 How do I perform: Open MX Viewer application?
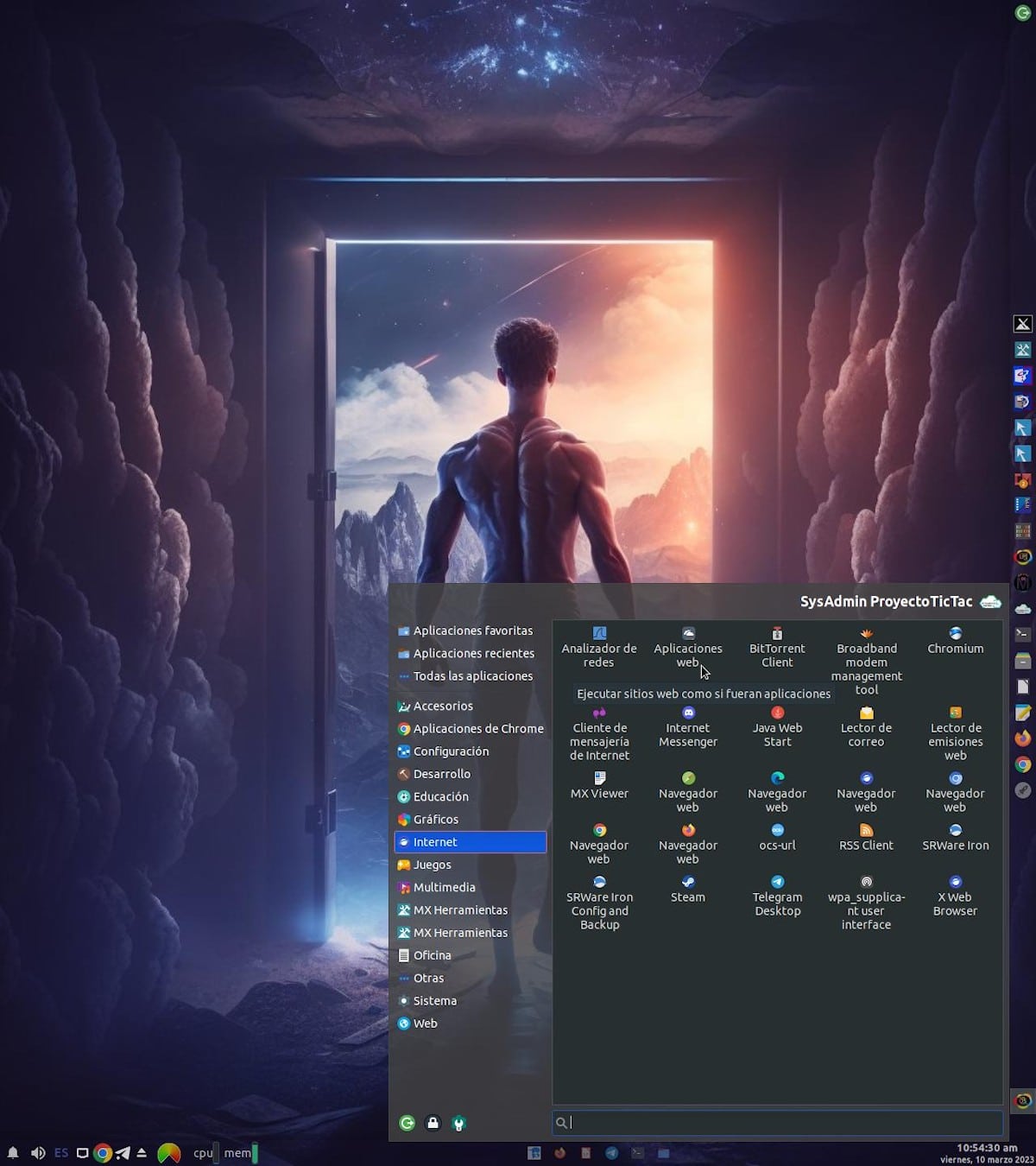pos(599,786)
